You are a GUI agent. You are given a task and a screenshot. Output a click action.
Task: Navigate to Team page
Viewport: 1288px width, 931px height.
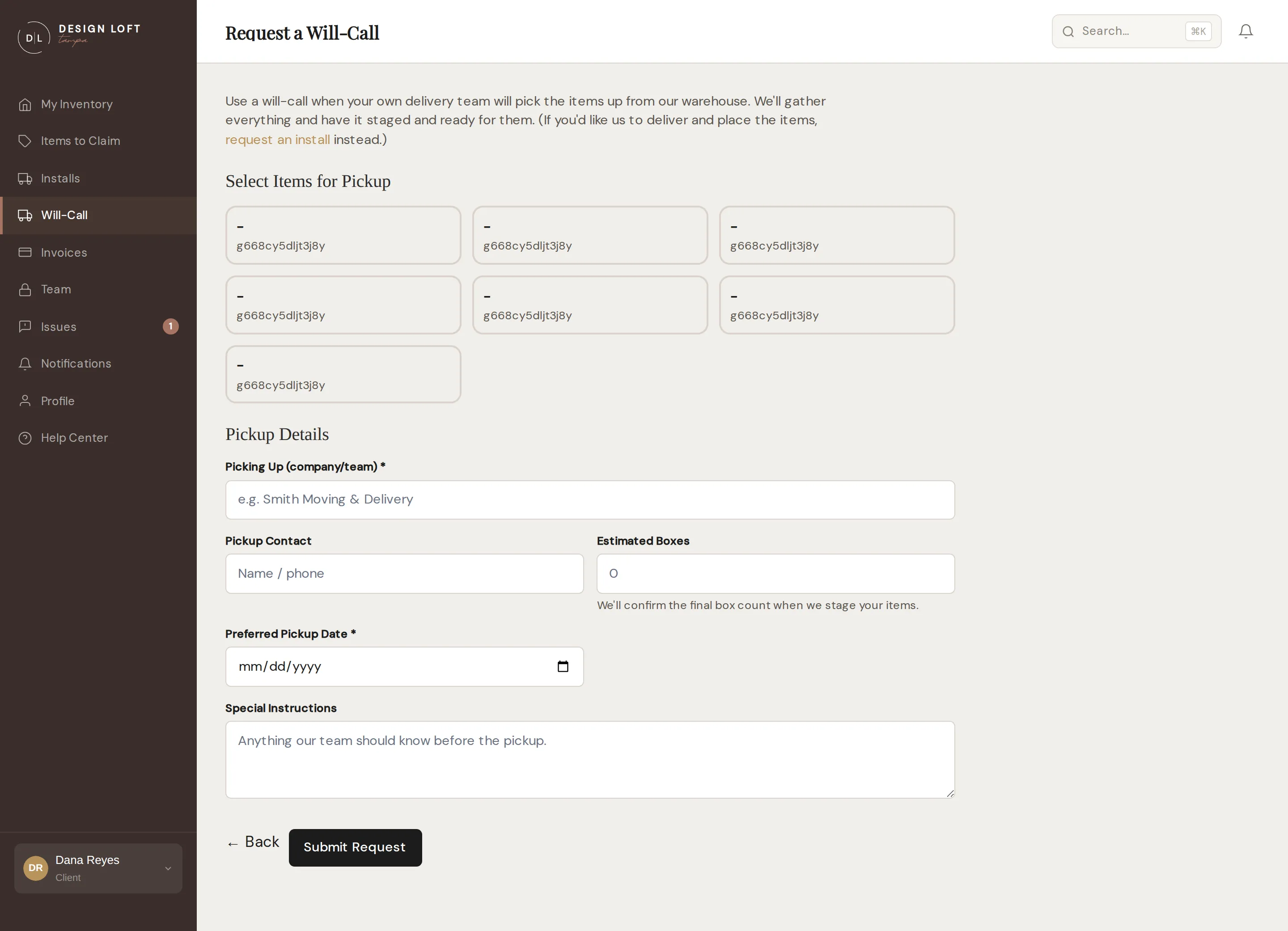point(99,289)
